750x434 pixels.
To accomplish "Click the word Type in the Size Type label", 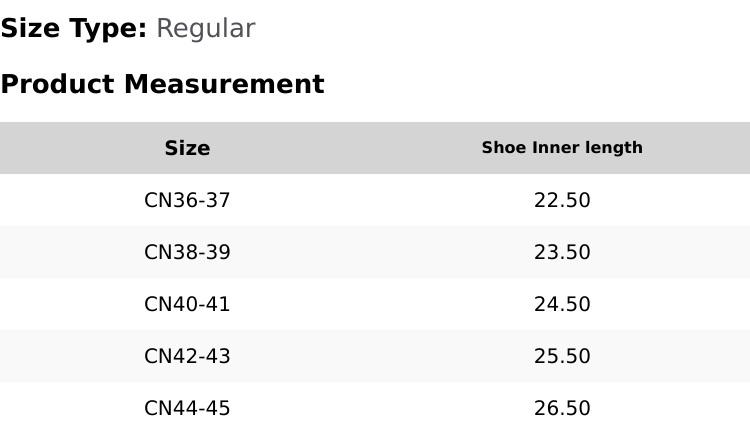I will (108, 29).
